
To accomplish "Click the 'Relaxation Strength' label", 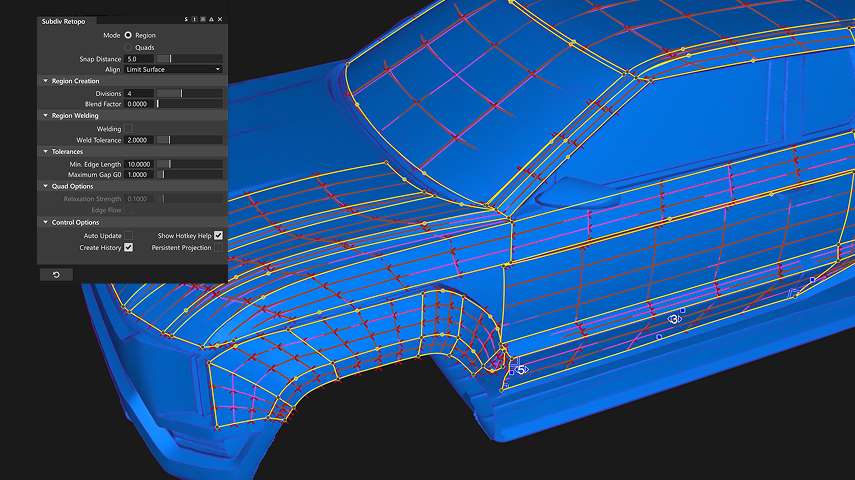I will click(x=92, y=199).
